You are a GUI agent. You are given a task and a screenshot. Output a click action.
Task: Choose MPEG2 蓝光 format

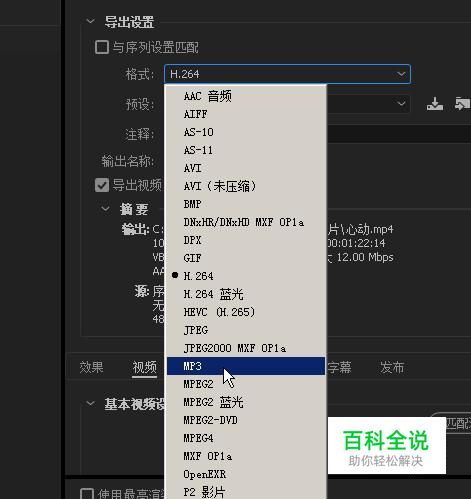pyautogui.click(x=246, y=402)
